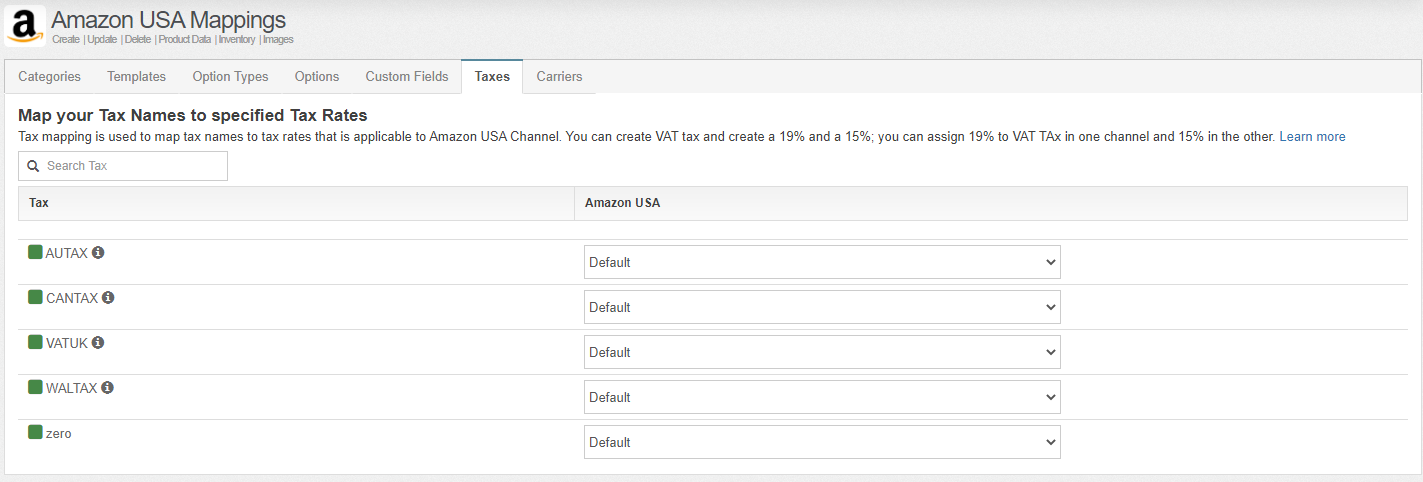The image size is (1423, 482).
Task: Click the green square beside VATUK
Action: point(35,342)
